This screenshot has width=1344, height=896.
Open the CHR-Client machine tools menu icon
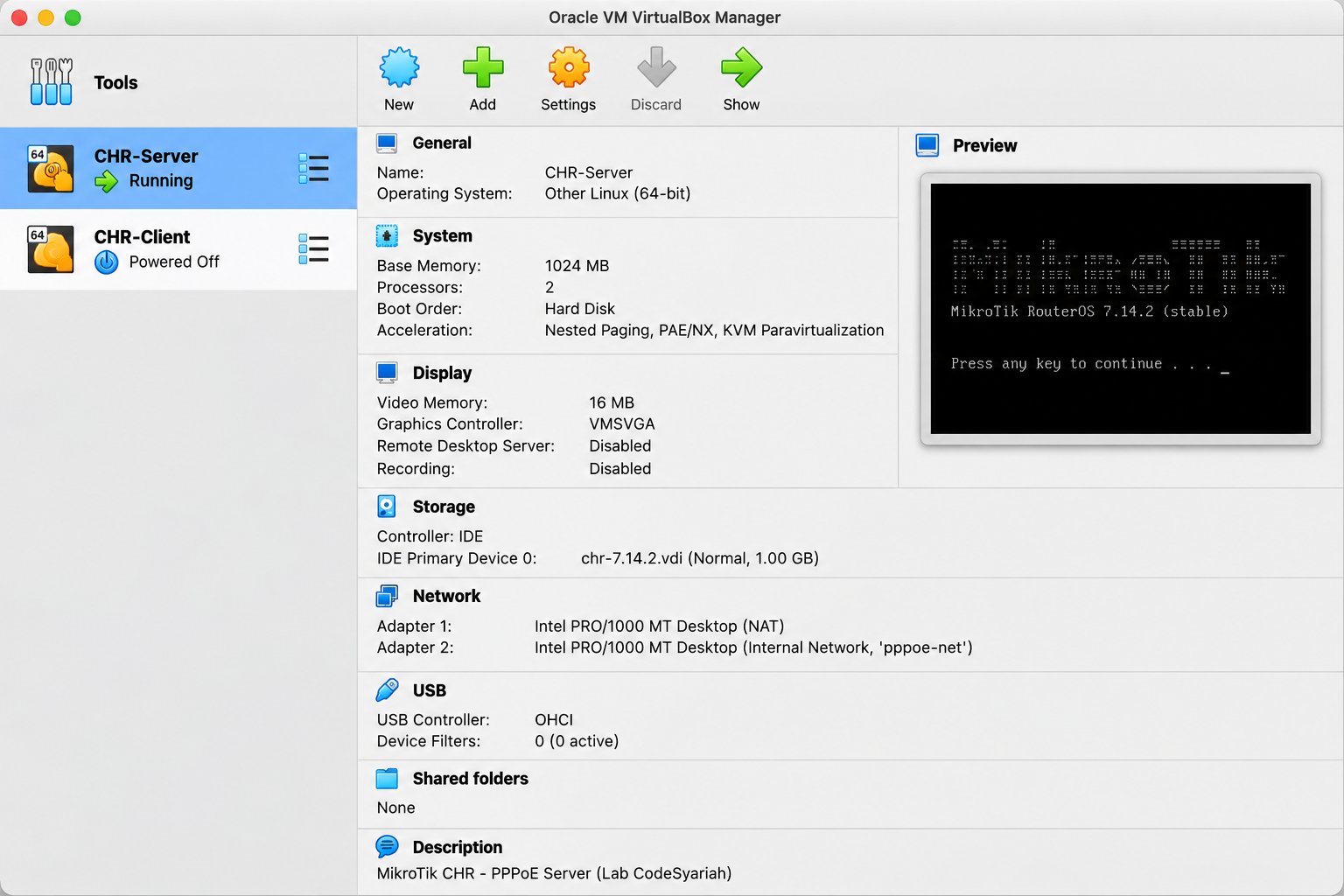click(x=313, y=248)
